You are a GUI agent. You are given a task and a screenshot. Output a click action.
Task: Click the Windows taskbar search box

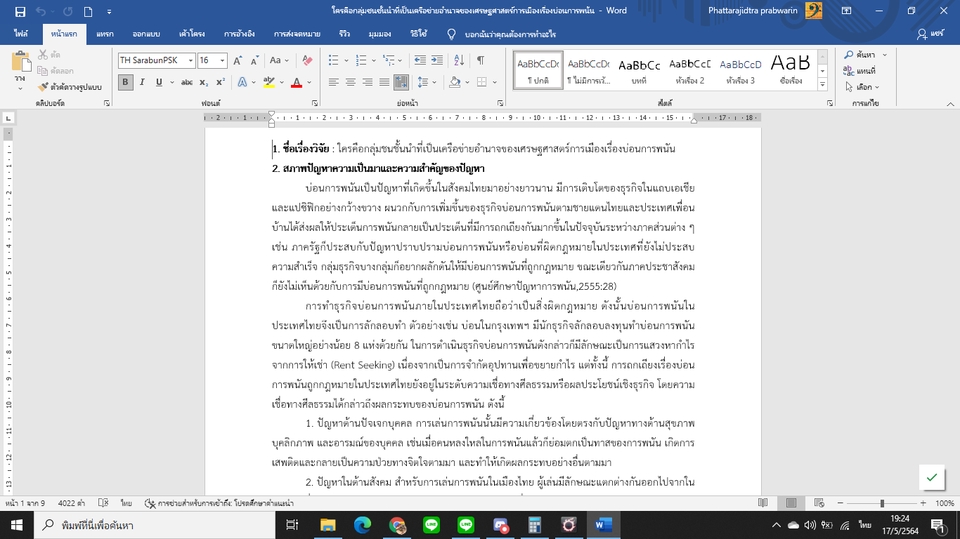click(x=155, y=525)
